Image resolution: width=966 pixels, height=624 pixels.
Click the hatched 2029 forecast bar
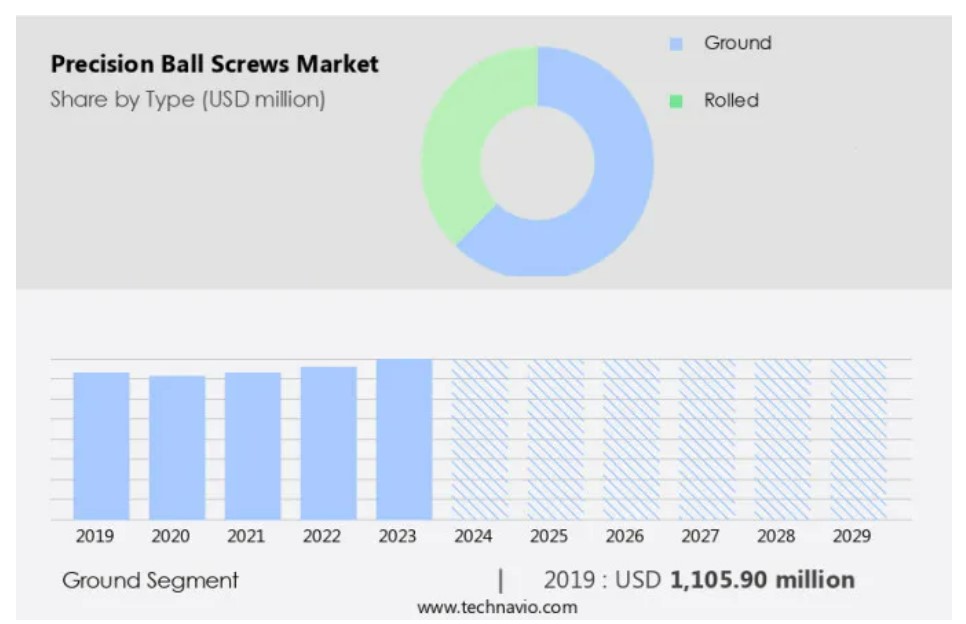coord(858,439)
